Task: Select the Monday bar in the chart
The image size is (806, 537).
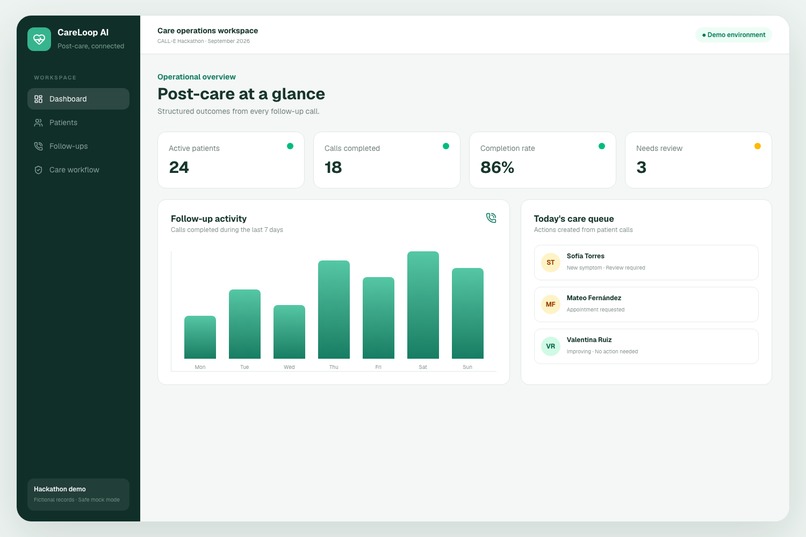Action: pyautogui.click(x=200, y=337)
